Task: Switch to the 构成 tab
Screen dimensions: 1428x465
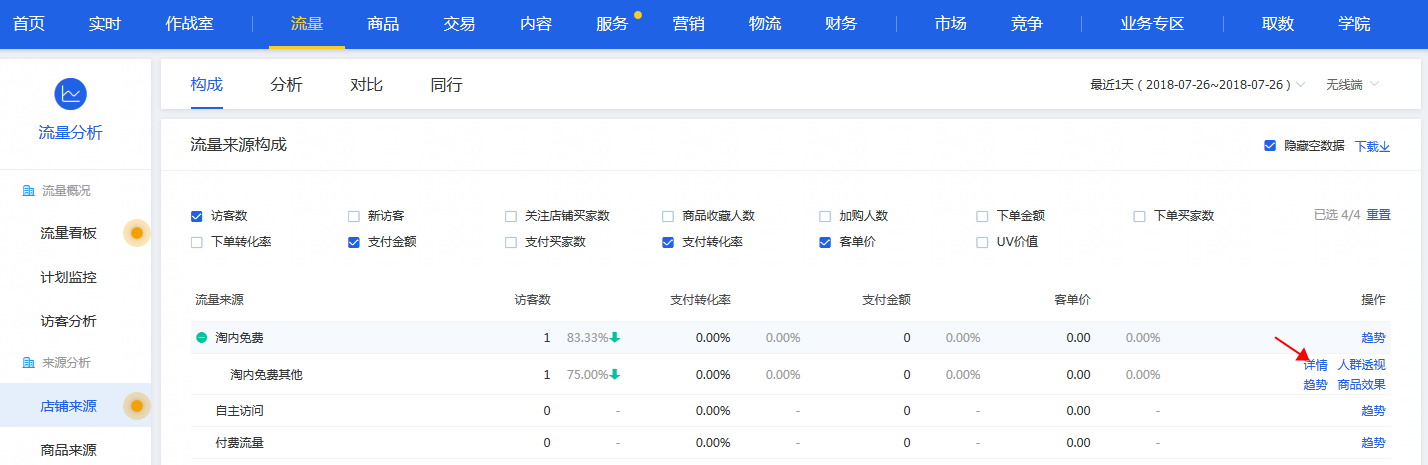Action: point(206,85)
